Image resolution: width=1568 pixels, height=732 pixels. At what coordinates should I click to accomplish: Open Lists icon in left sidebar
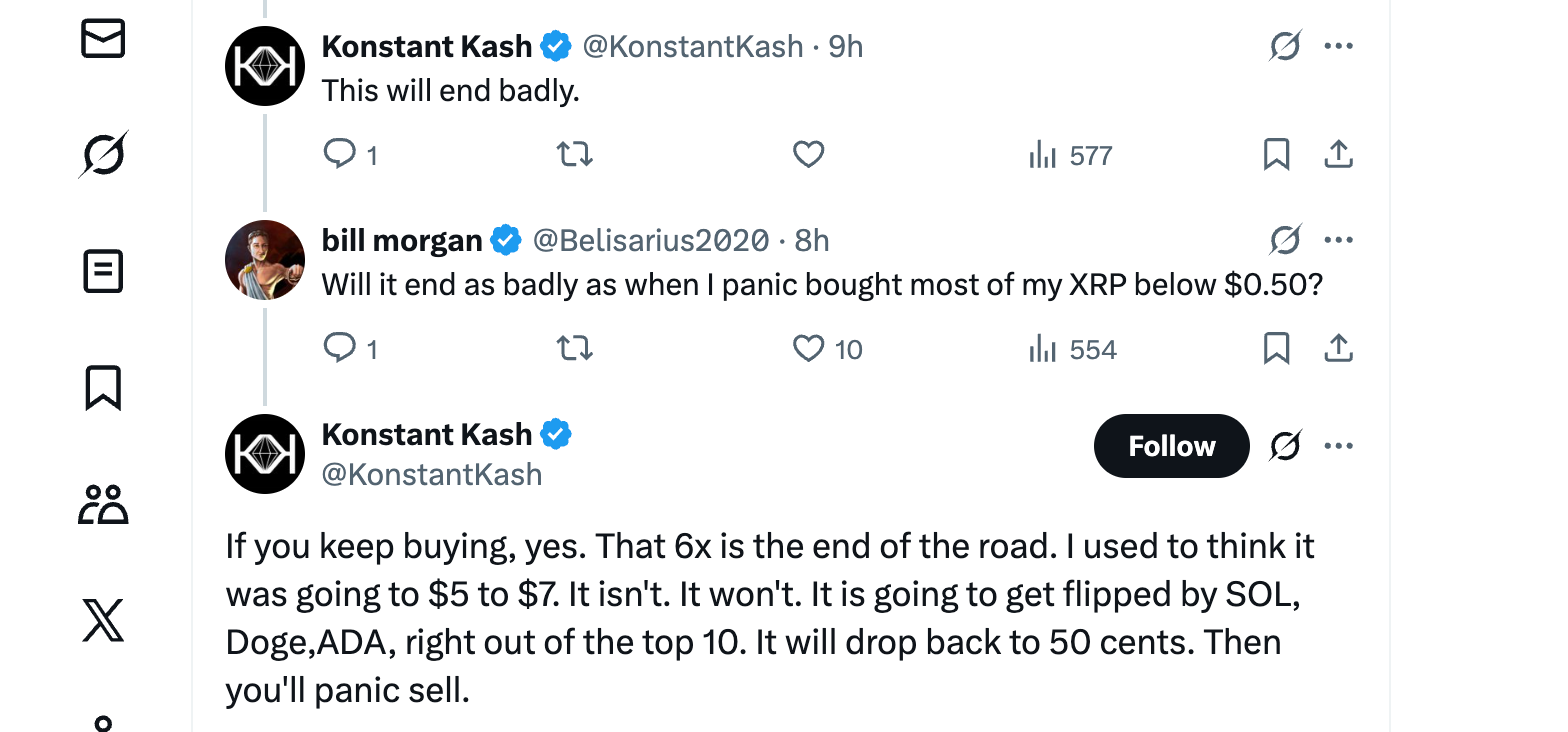click(103, 271)
